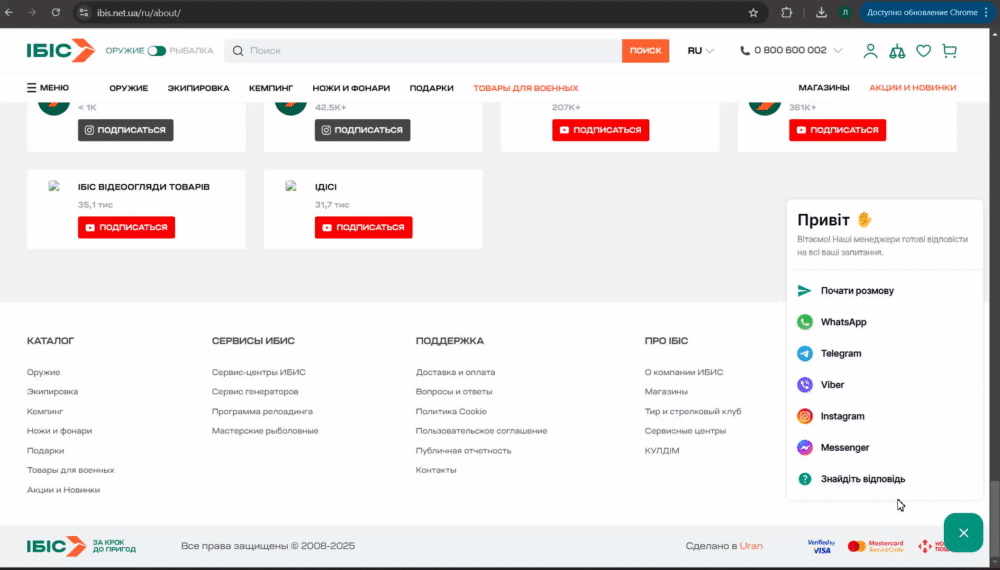
Task: Bookmark this page with star icon
Action: click(x=753, y=13)
